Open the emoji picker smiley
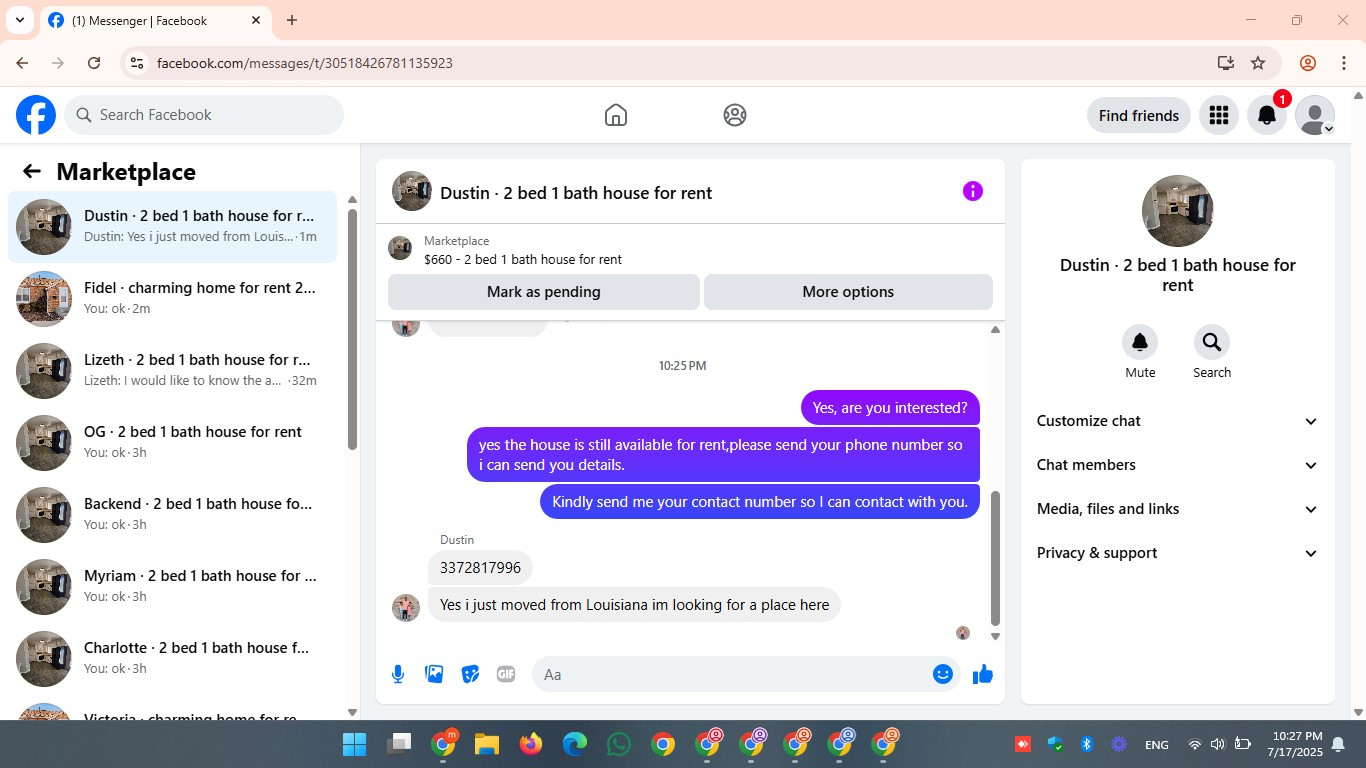 click(x=942, y=674)
